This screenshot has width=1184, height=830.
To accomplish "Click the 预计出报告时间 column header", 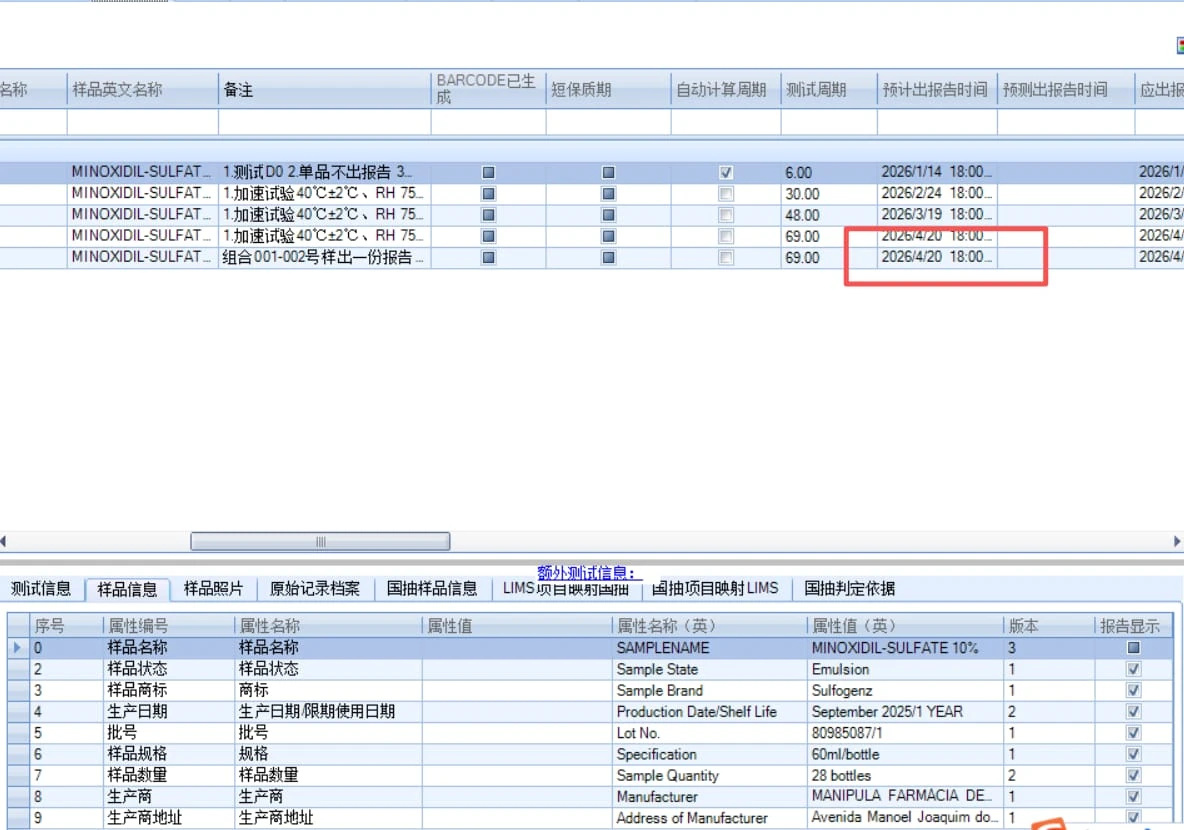I will 937,89.
